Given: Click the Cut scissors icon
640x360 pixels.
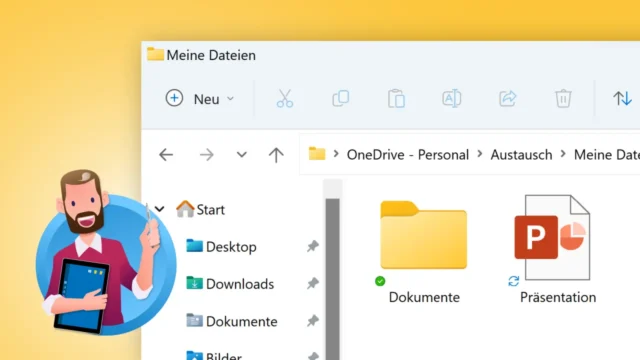Looking at the screenshot, I should [x=285, y=99].
